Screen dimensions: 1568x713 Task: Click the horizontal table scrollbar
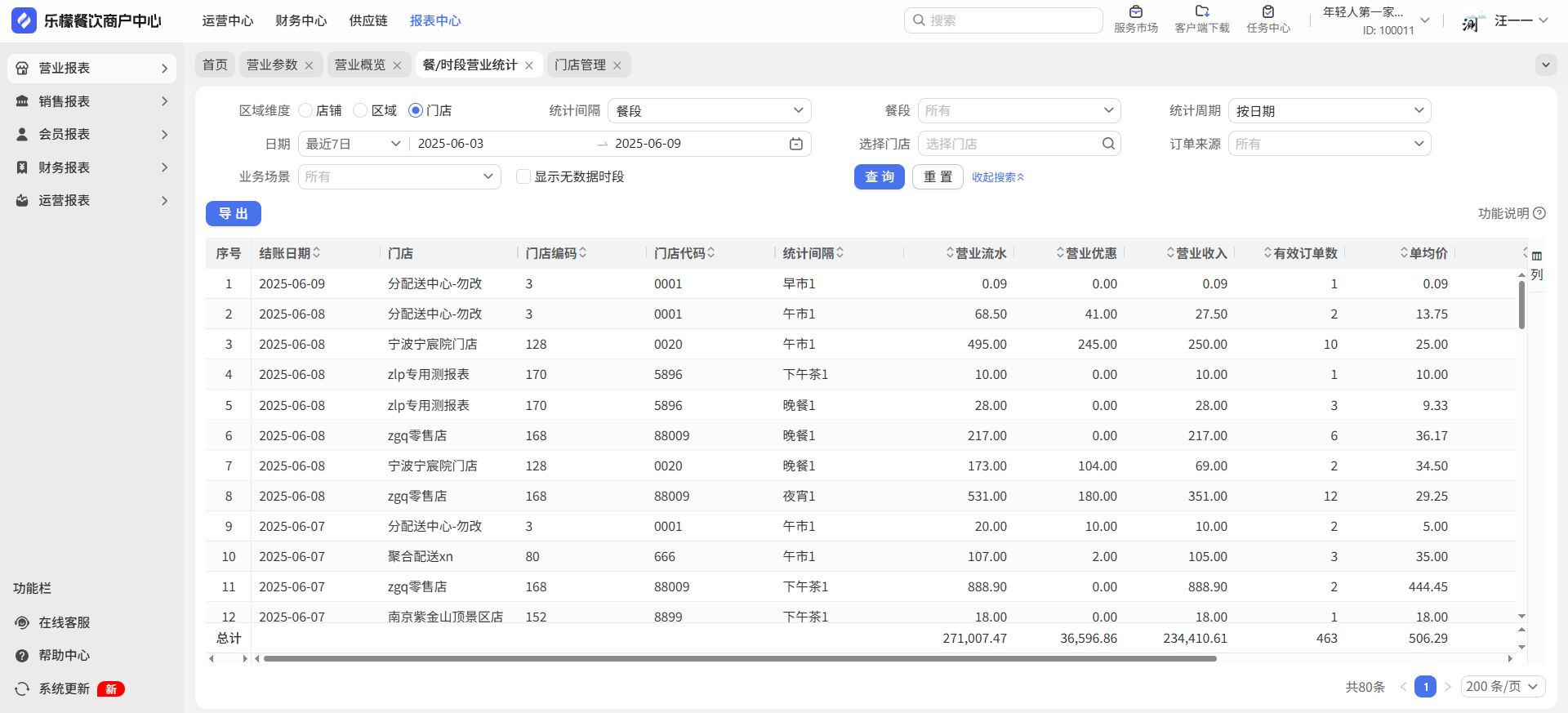(x=739, y=658)
